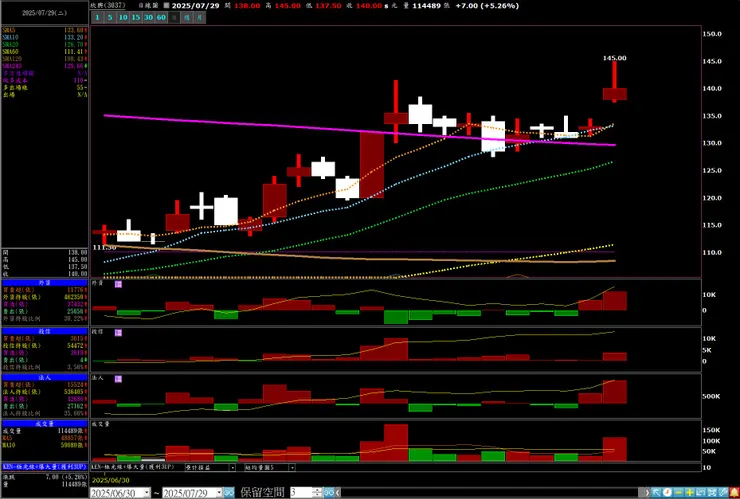This screenshot has width=740, height=499.
Task: Select the 投信 blue header in left panel
Action: (44, 331)
